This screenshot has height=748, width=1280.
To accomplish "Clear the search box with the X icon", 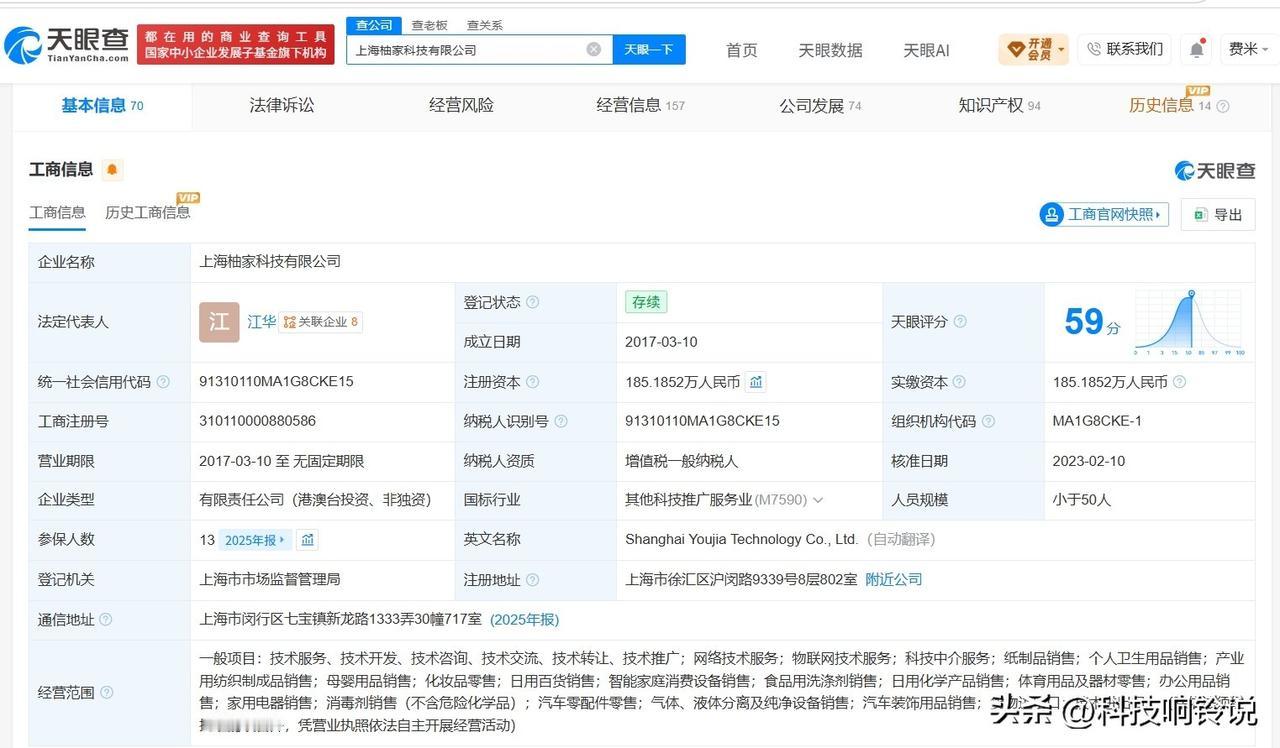I will click(594, 49).
